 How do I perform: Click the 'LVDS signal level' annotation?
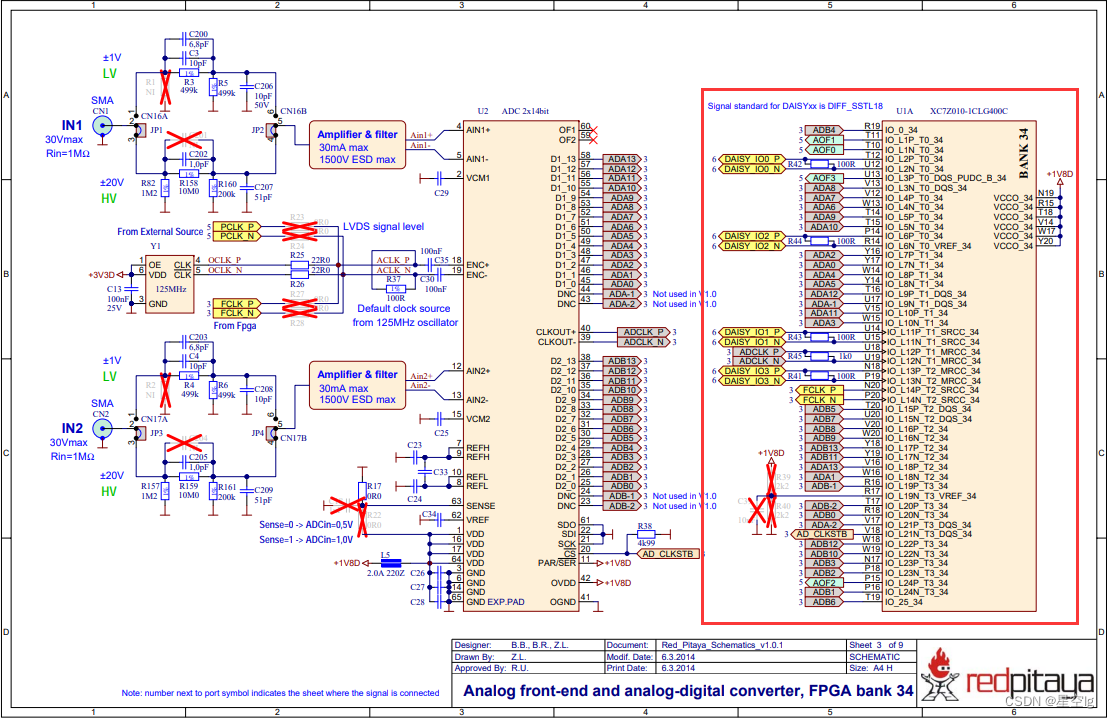tap(383, 226)
